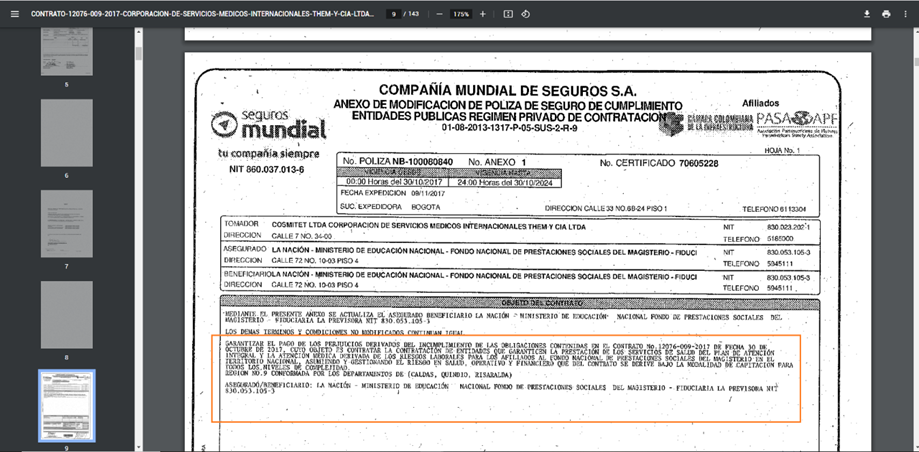Click the 175% zoom level field
Image resolution: width=919 pixels, height=452 pixels.
click(461, 14)
